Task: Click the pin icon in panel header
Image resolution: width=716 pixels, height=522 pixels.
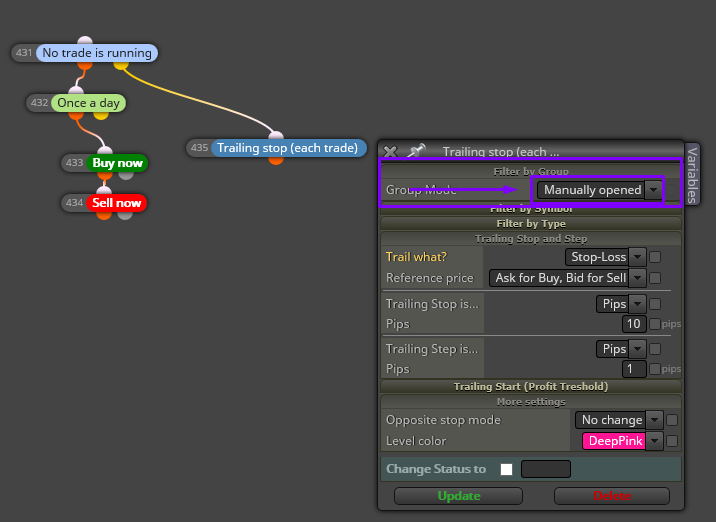Action: pos(416,150)
